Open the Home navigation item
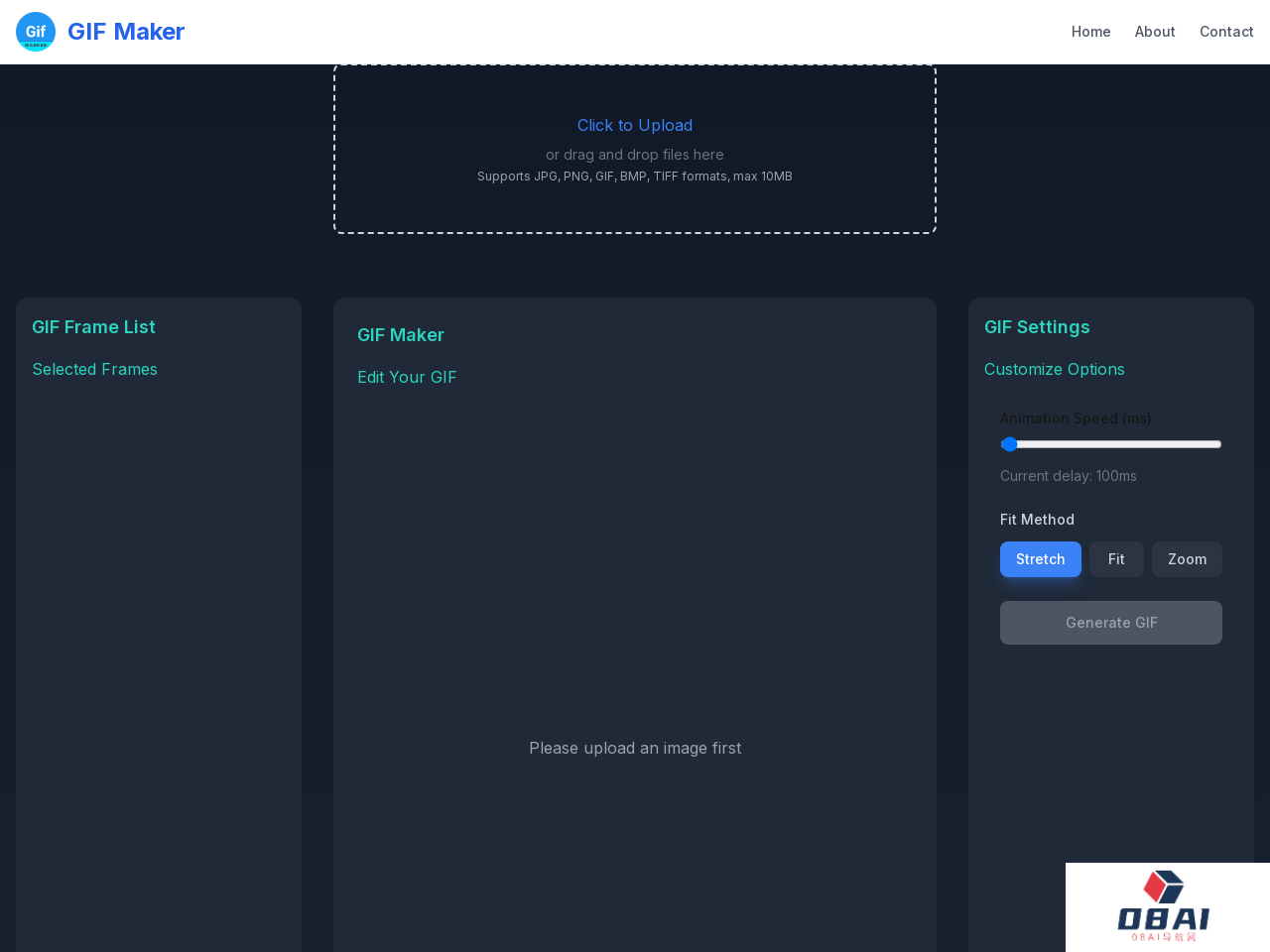Image resolution: width=1270 pixels, height=952 pixels. point(1090,30)
